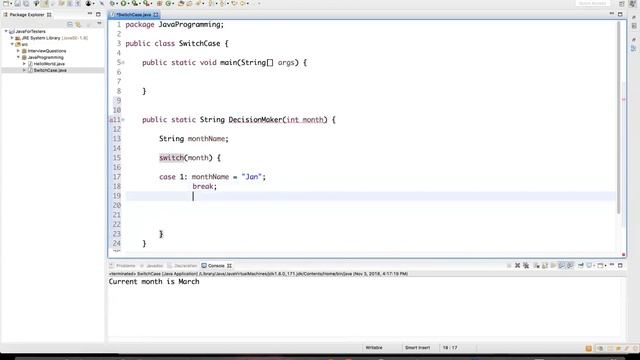Switch to the Console tab
Screen dimensions: 640x360
point(216,266)
